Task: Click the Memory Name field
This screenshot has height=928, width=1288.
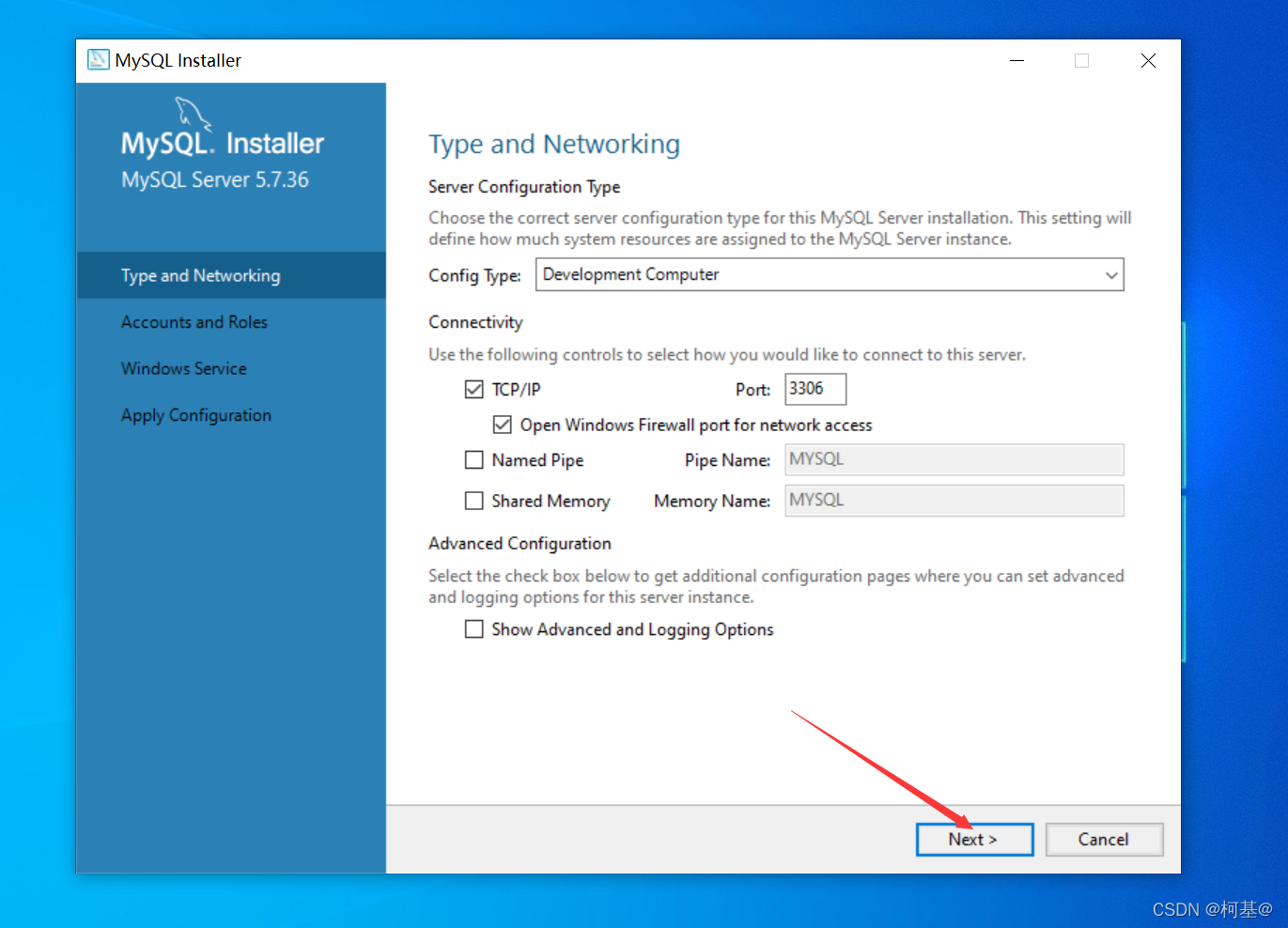Action: tap(954, 501)
